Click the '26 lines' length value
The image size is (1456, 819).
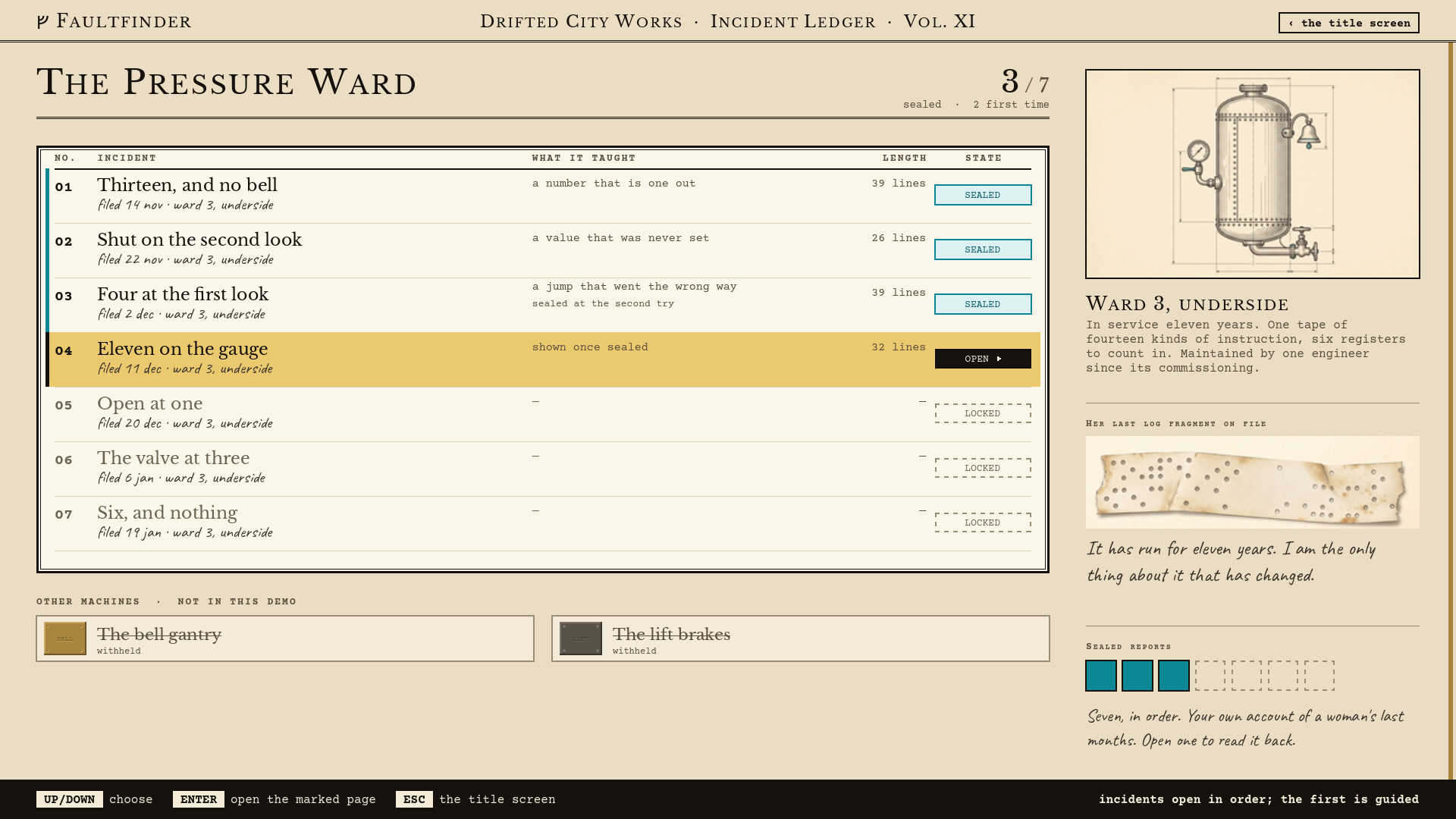[x=899, y=238]
